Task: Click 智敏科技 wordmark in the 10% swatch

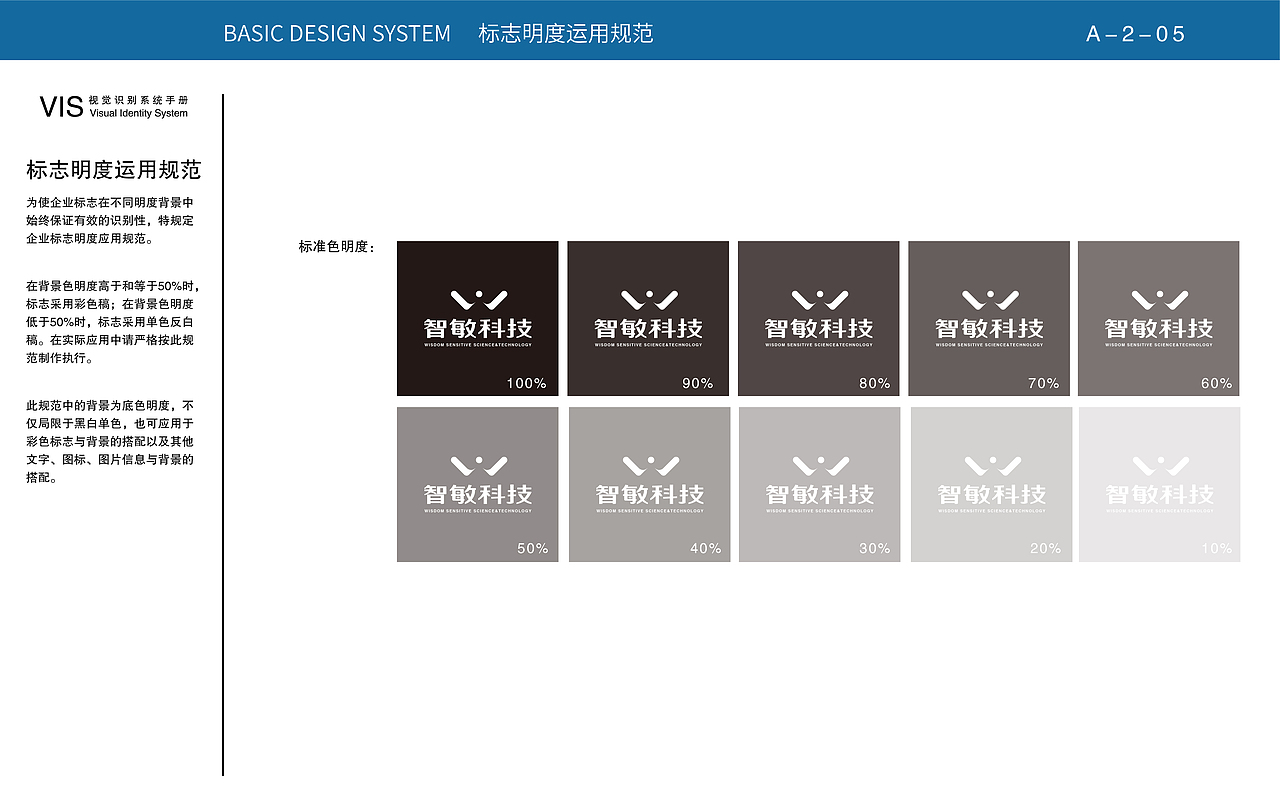Action: tap(1160, 494)
